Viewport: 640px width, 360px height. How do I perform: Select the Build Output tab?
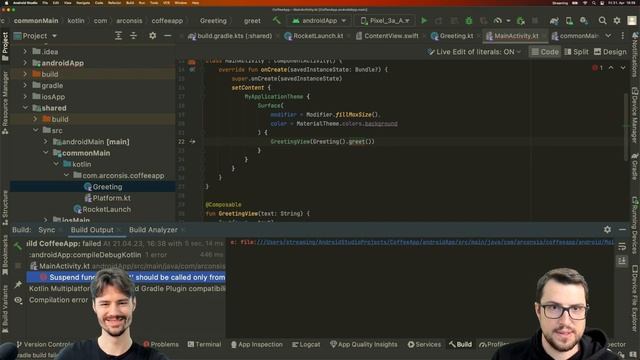click(92, 230)
